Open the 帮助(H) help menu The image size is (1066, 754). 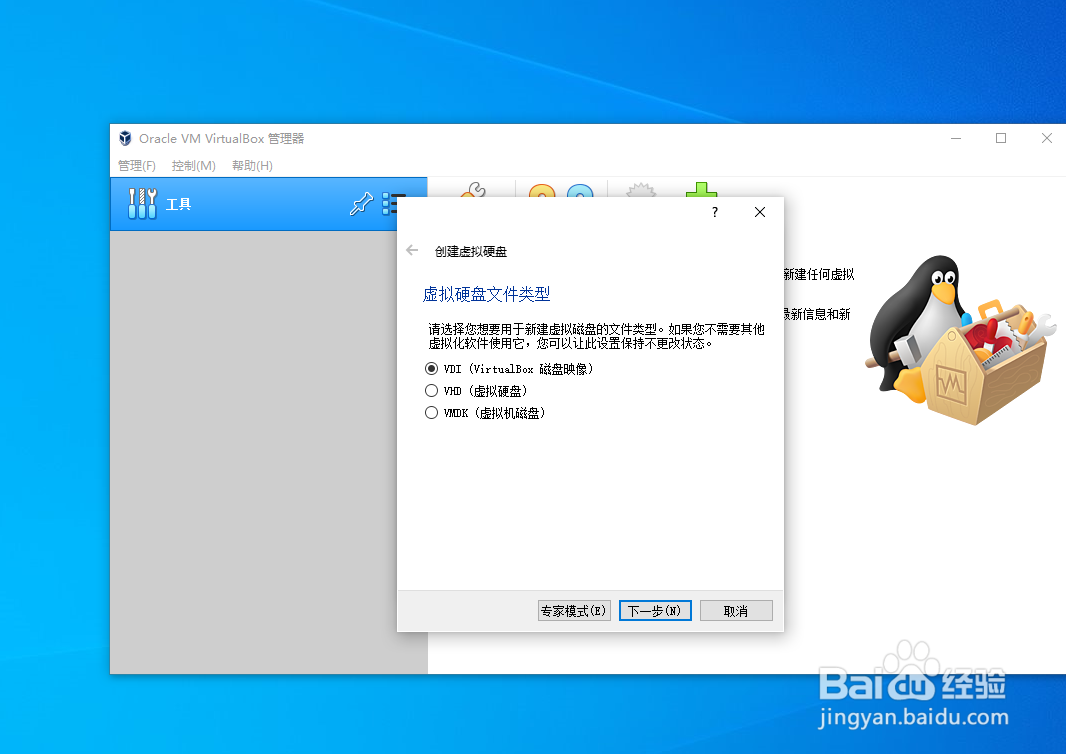[x=252, y=165]
